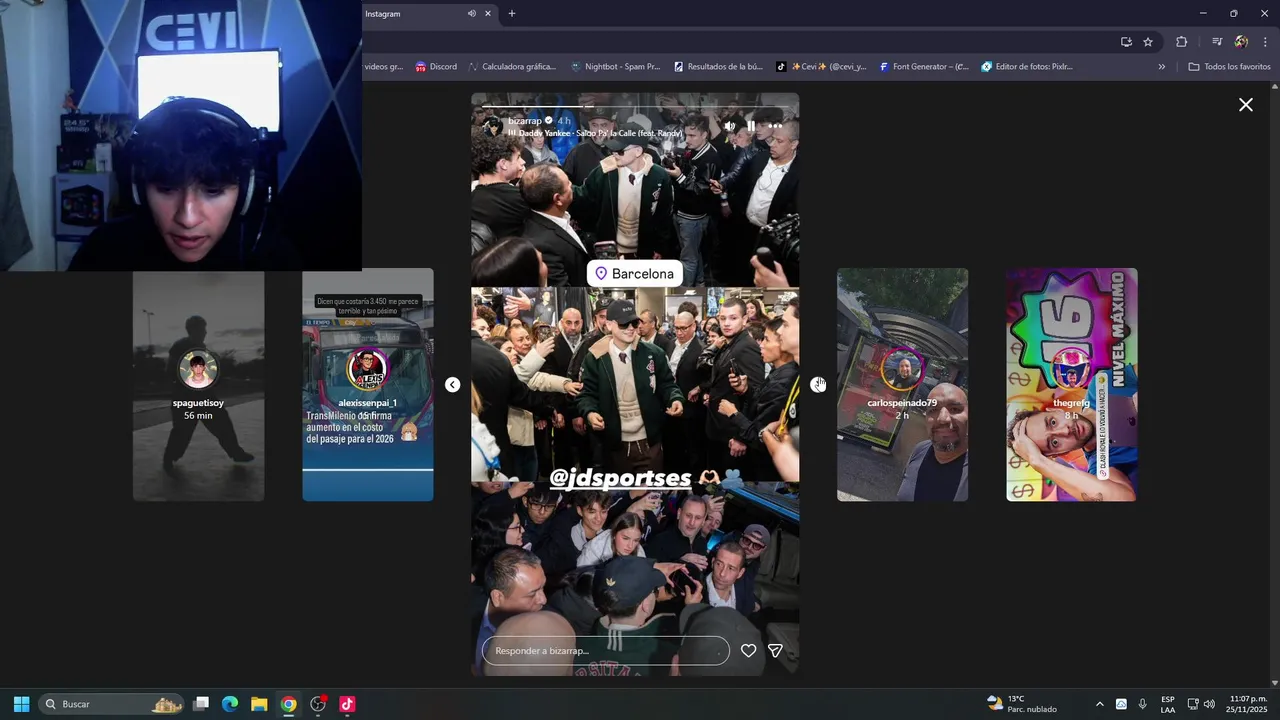Focus the 'Responder a bizarrap...' reply field
The image size is (1280, 720).
606,651
